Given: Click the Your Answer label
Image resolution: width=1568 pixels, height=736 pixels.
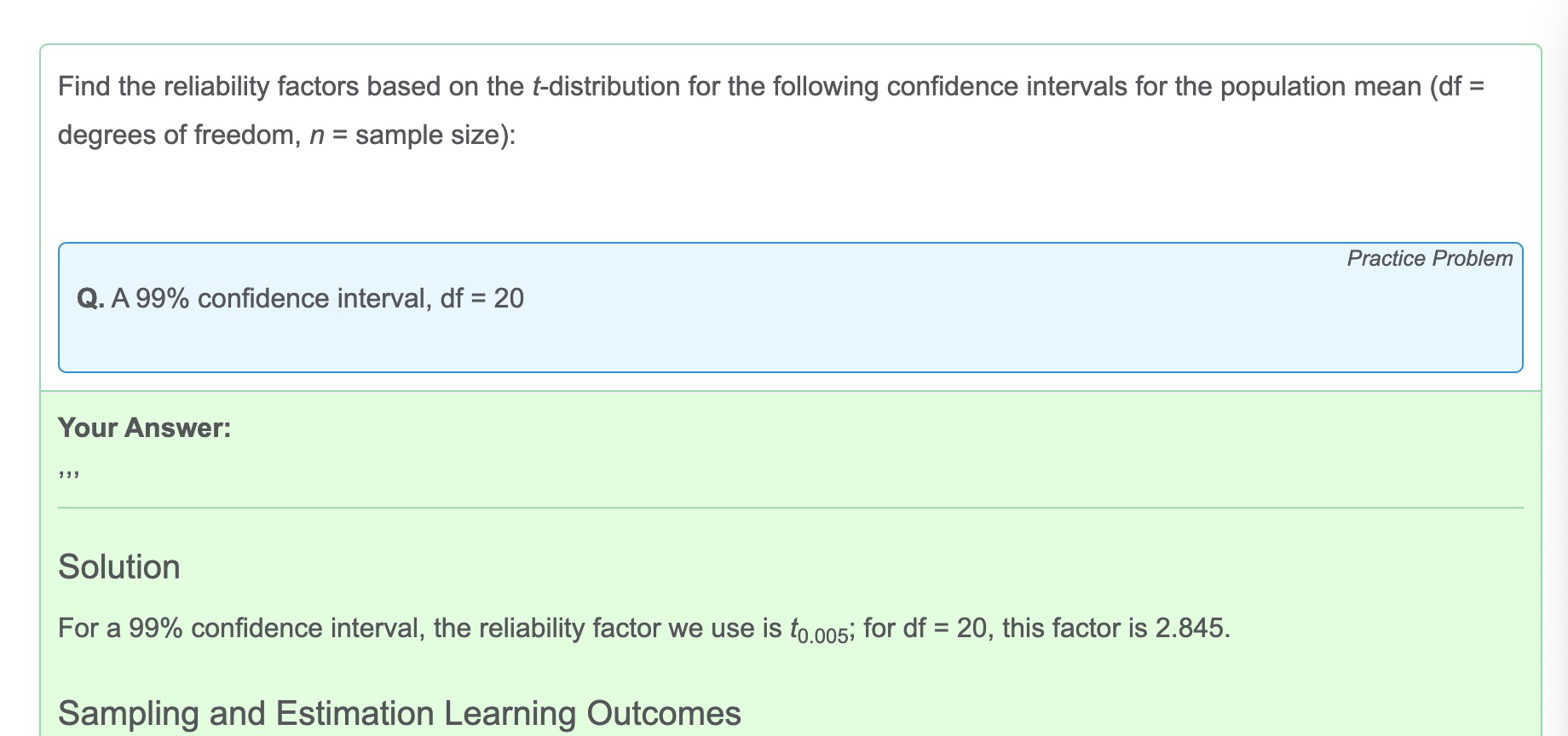Looking at the screenshot, I should pyautogui.click(x=144, y=428).
